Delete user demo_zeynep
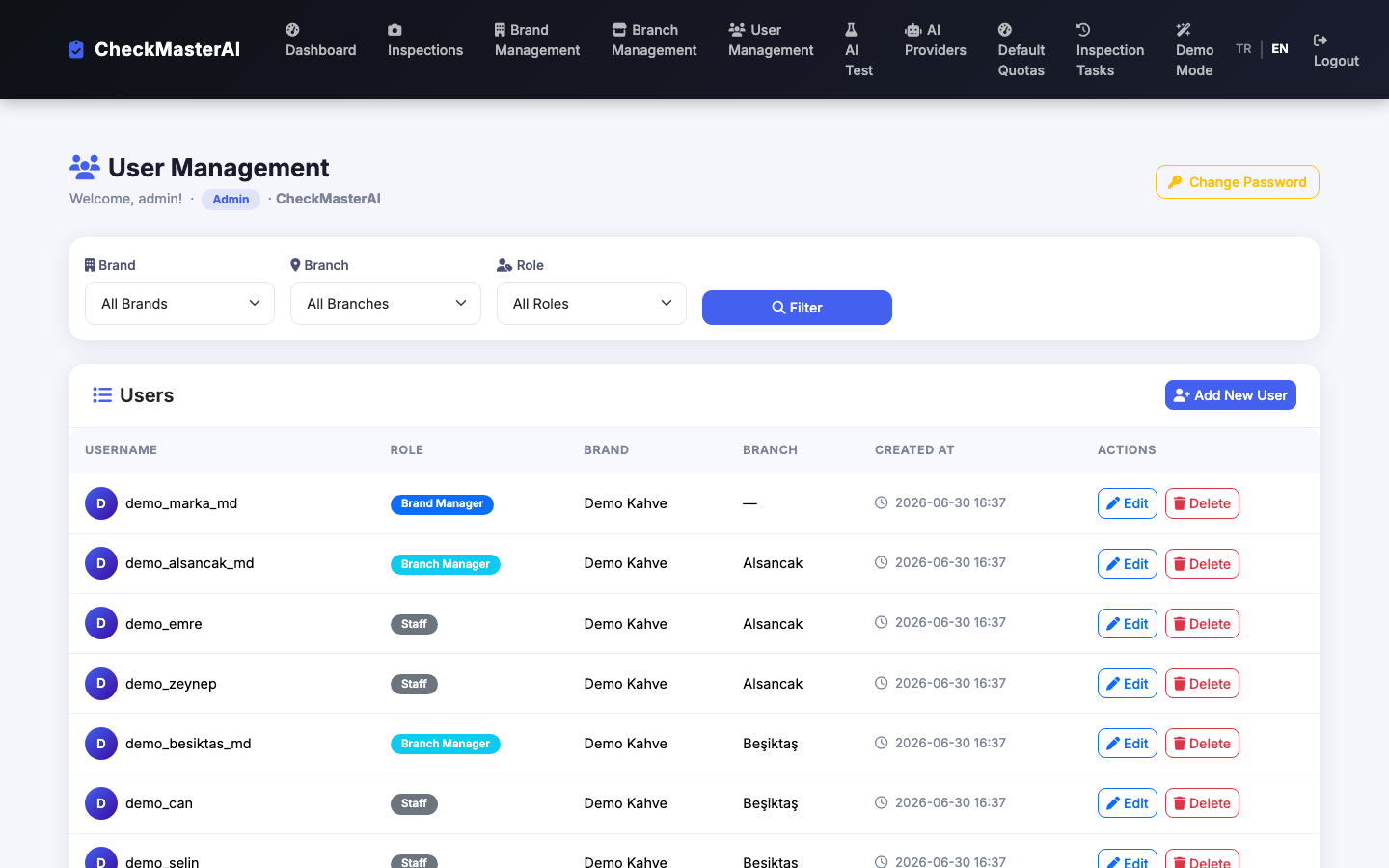 (x=1202, y=684)
